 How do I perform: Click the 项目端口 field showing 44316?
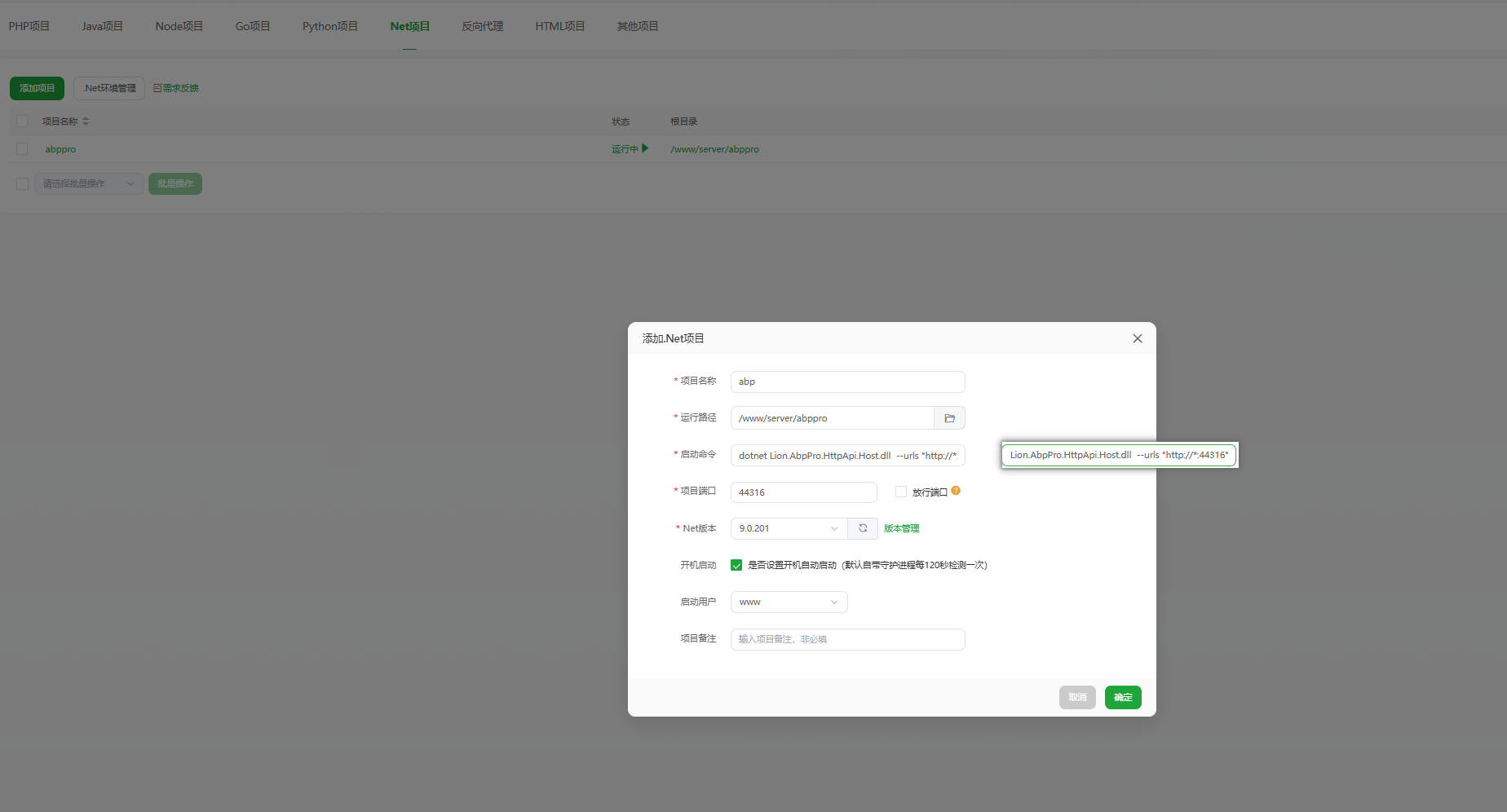pos(802,492)
